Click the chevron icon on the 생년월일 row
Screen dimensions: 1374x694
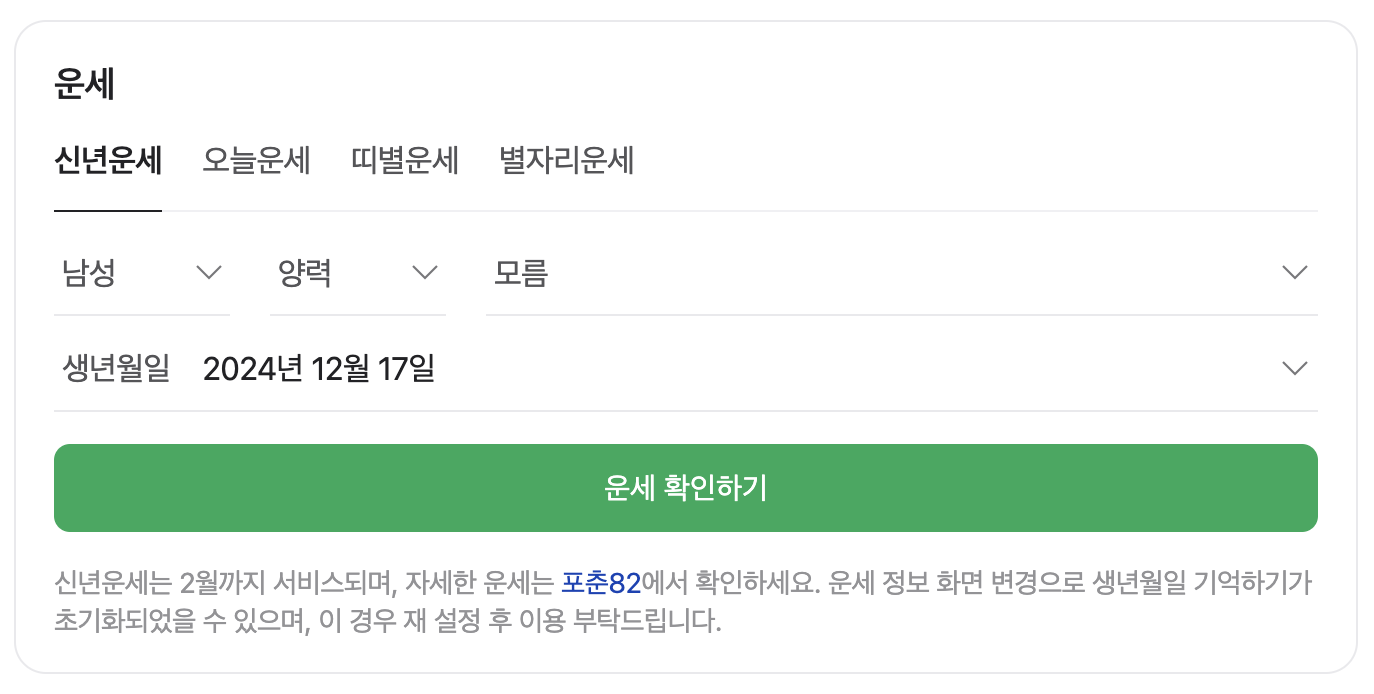pyautogui.click(x=1295, y=368)
